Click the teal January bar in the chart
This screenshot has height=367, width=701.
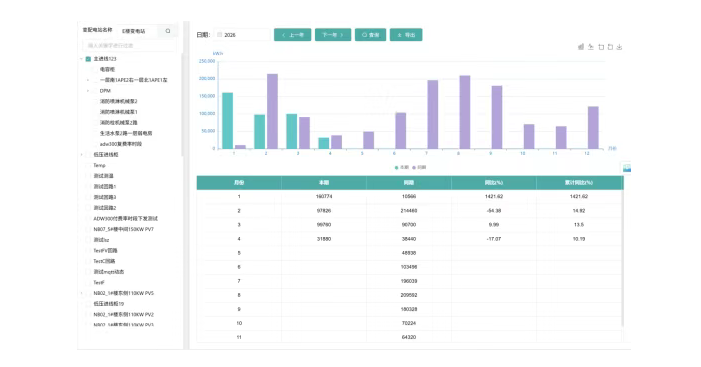point(228,121)
